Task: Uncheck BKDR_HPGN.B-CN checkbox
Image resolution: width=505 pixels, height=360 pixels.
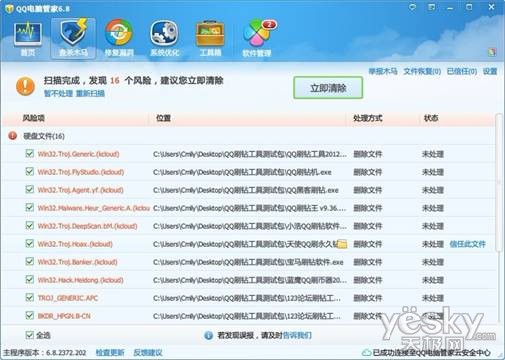Action: (x=30, y=315)
